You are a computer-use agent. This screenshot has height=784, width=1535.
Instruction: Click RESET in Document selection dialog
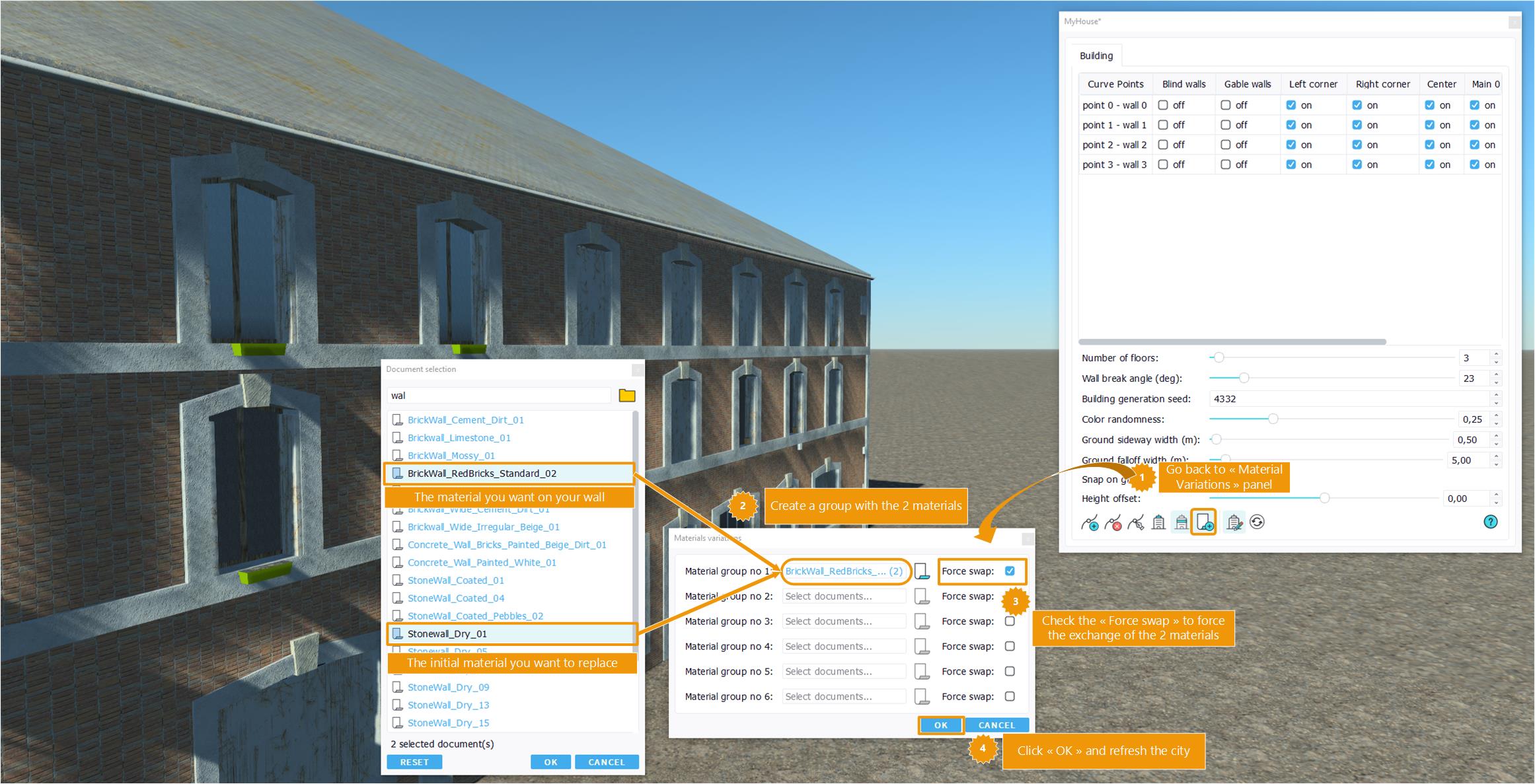tap(414, 762)
